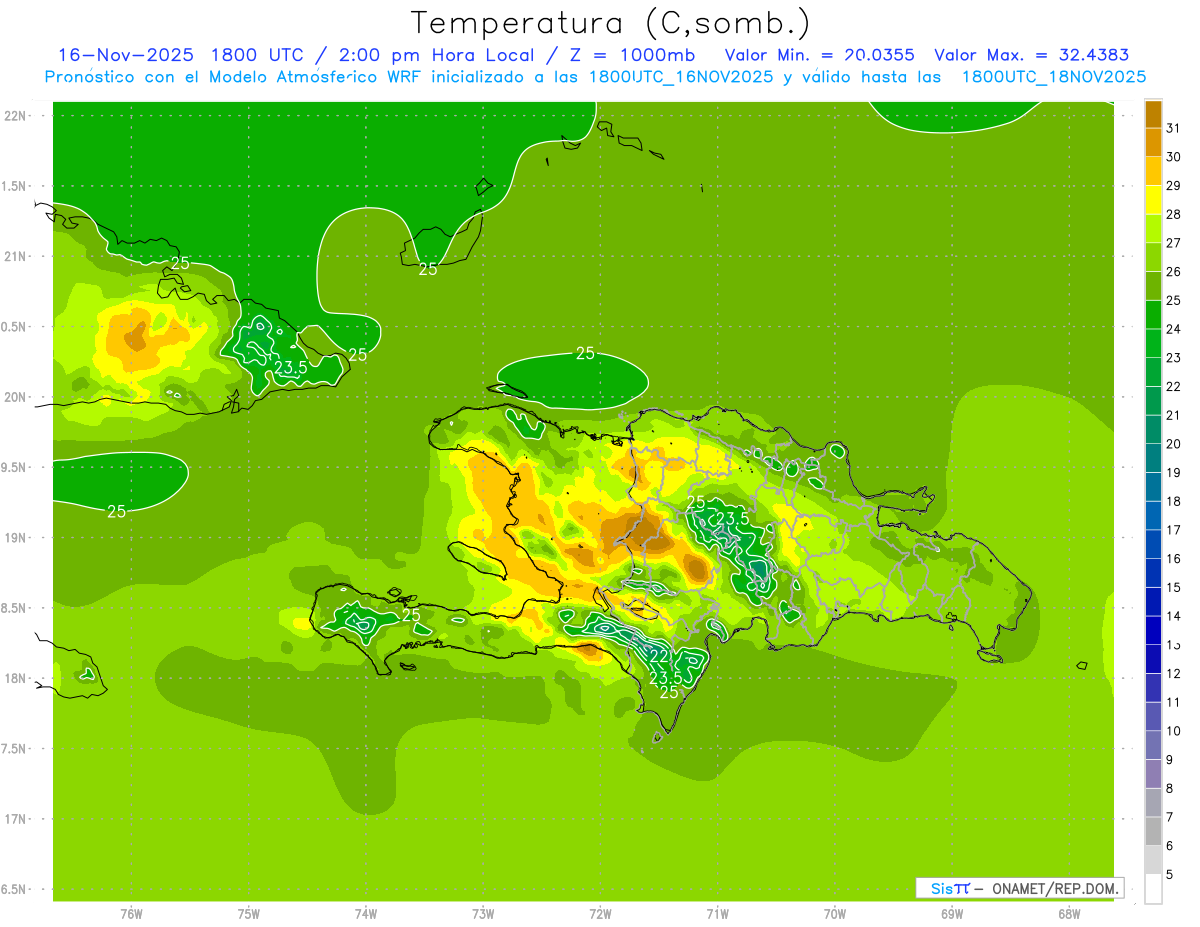Click the '22N' latitude axis label
The width and height of the screenshot is (1200, 927).
(15, 115)
